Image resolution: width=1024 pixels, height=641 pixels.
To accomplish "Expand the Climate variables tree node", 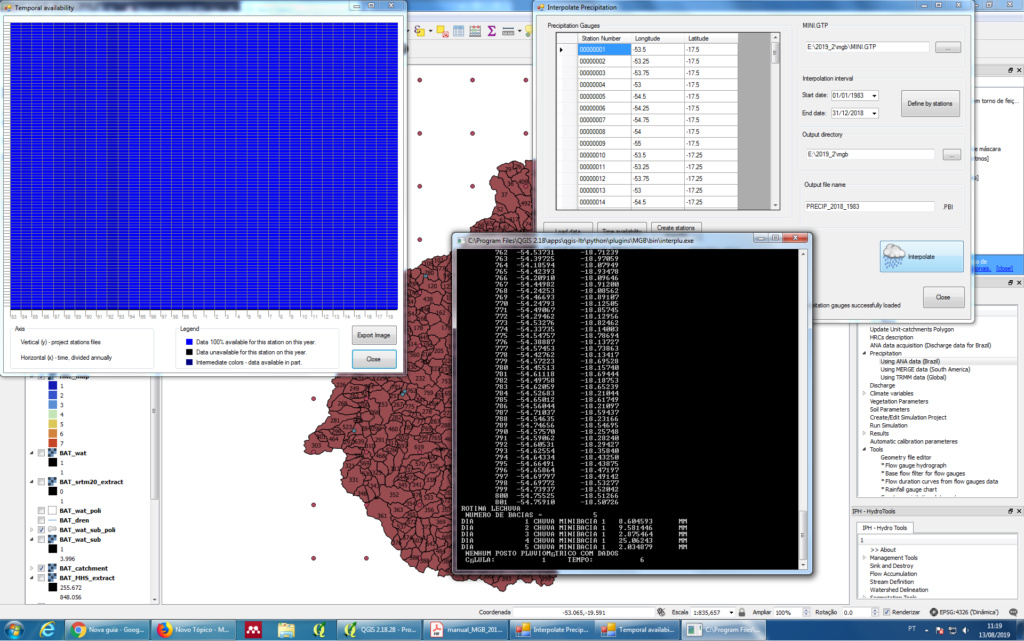I will tap(865, 394).
